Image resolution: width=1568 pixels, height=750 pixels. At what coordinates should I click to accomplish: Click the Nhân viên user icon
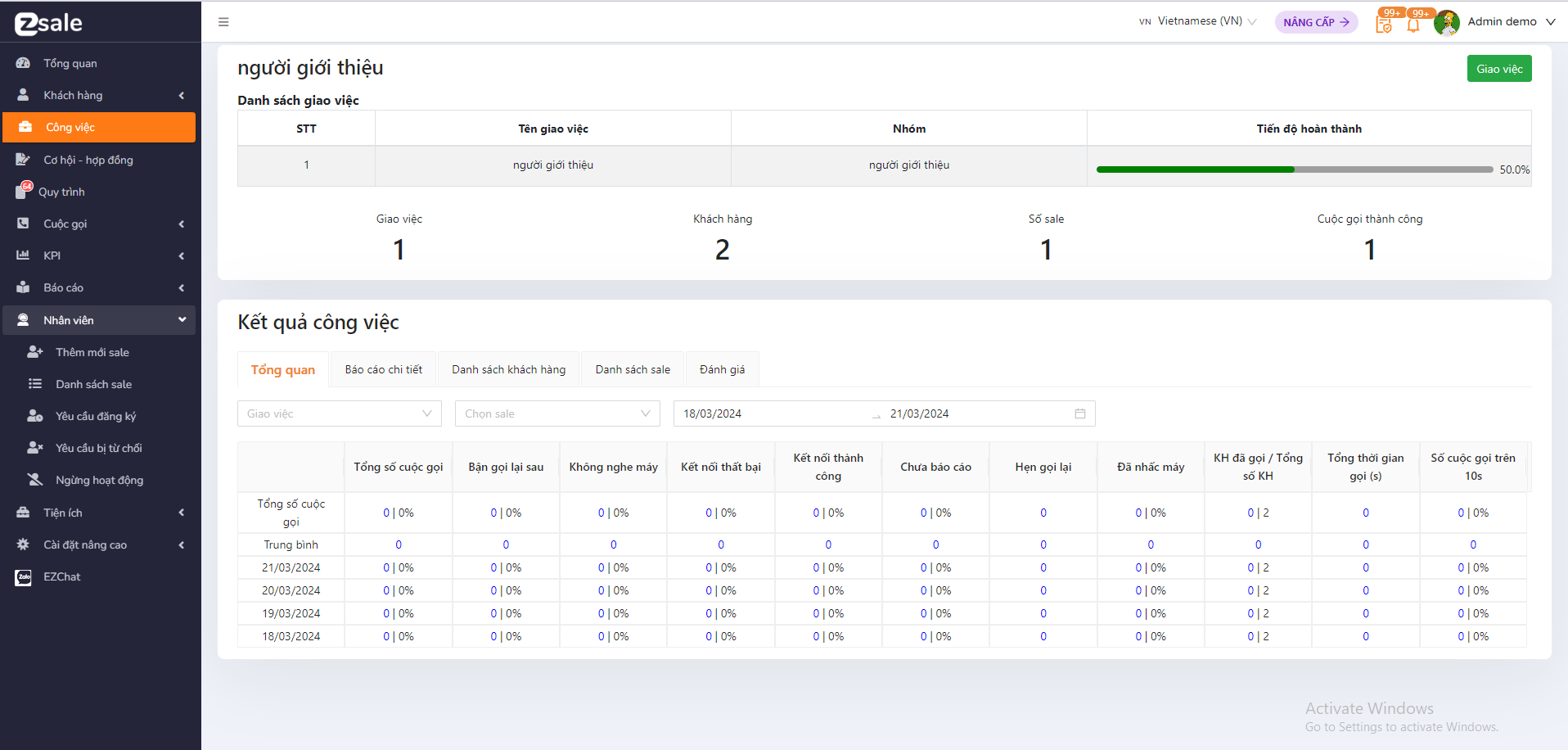pyautogui.click(x=23, y=320)
